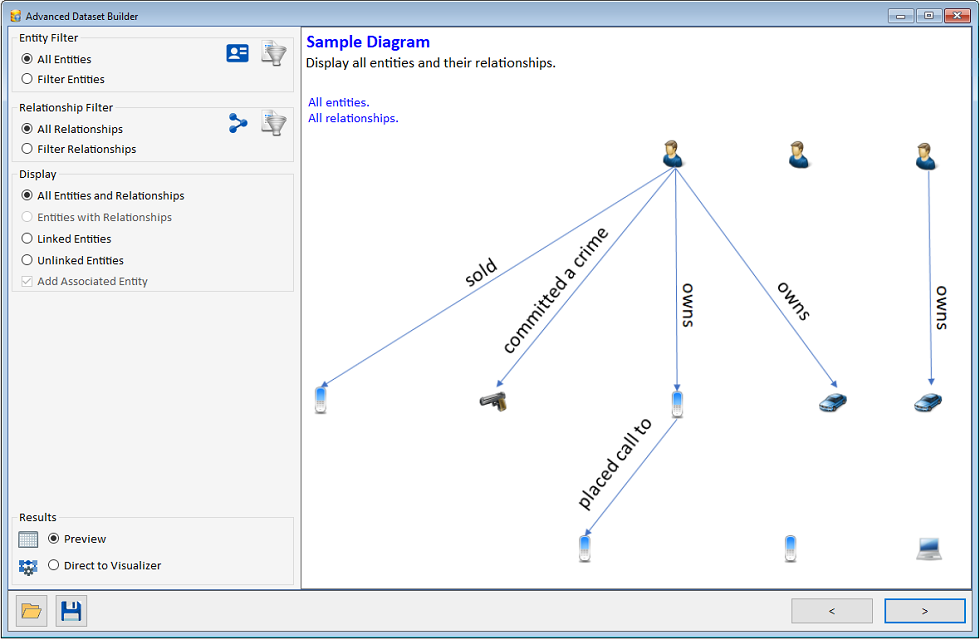Go to next step with > button
This screenshot has height=640, width=980.
925,611
